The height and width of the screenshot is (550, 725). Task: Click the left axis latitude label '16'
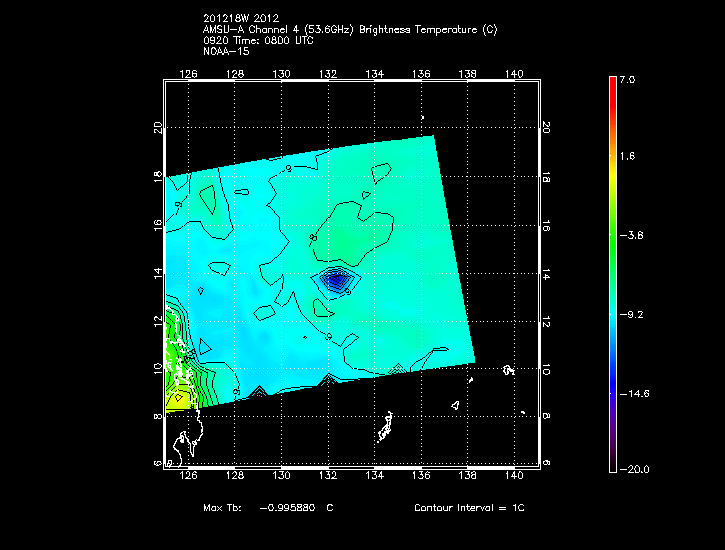click(x=158, y=225)
